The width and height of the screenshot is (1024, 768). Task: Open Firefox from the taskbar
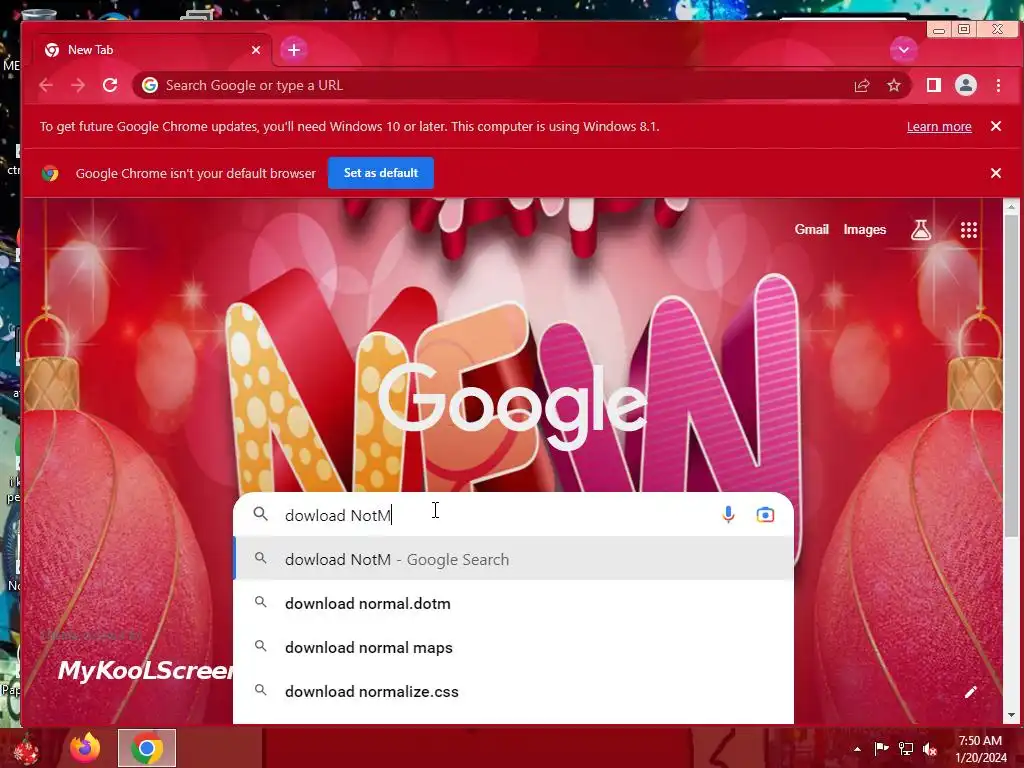[85, 748]
